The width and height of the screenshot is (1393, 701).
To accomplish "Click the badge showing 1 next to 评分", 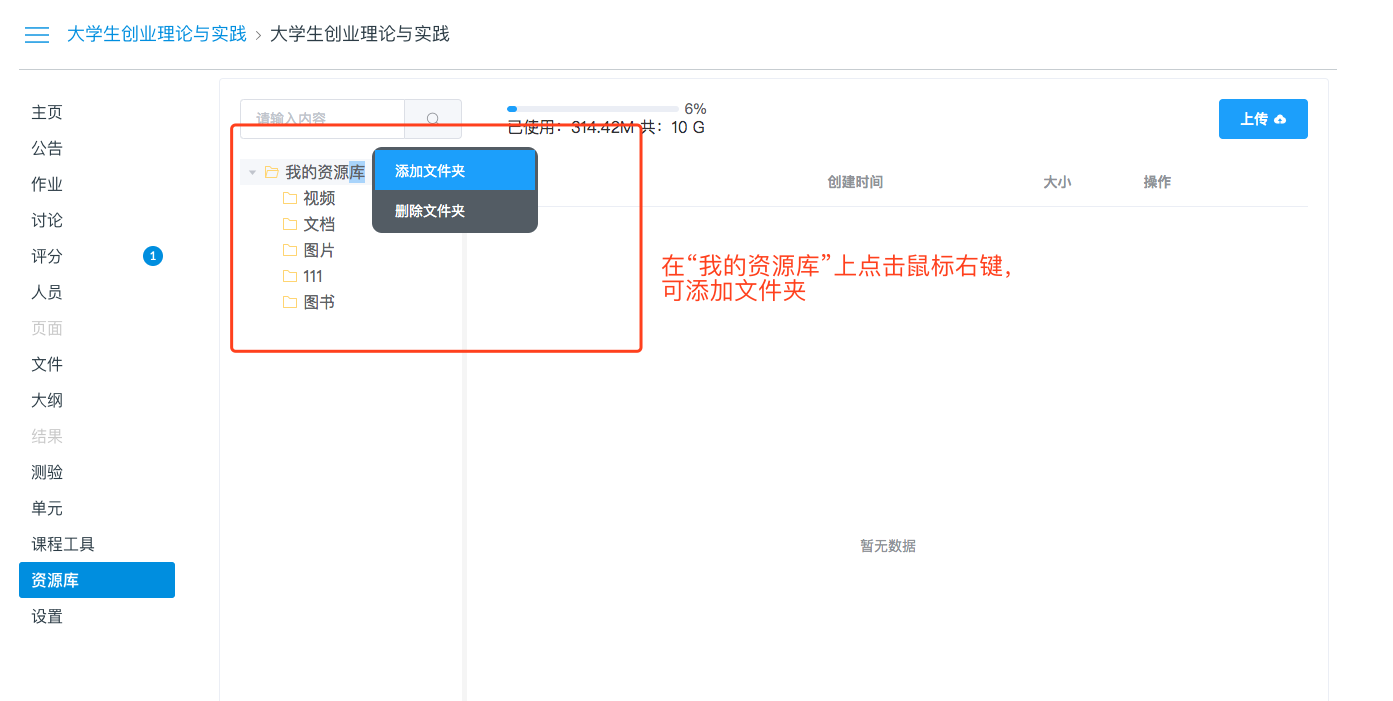I will 153,256.
